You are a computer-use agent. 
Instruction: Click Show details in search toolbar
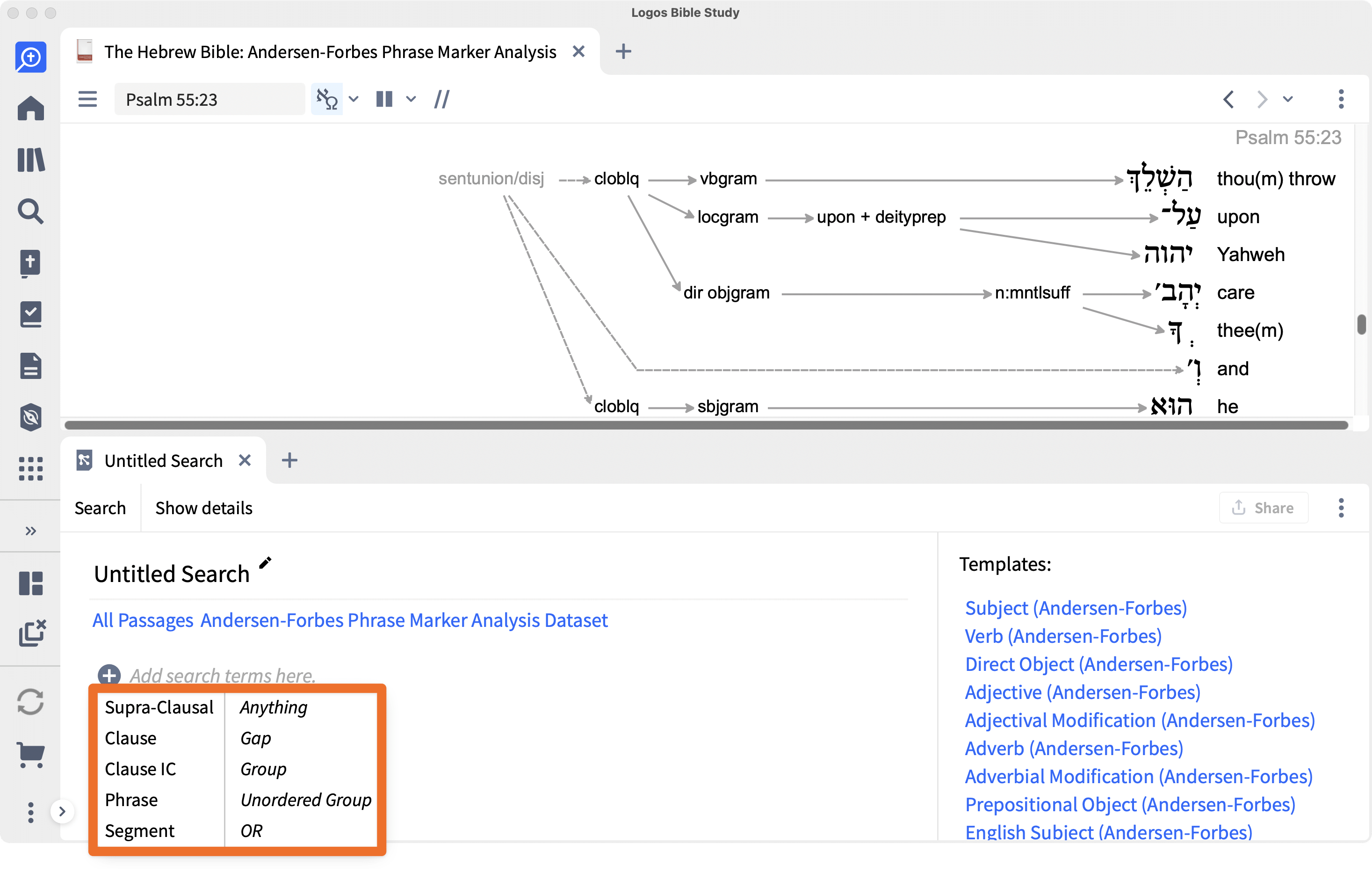pos(203,508)
